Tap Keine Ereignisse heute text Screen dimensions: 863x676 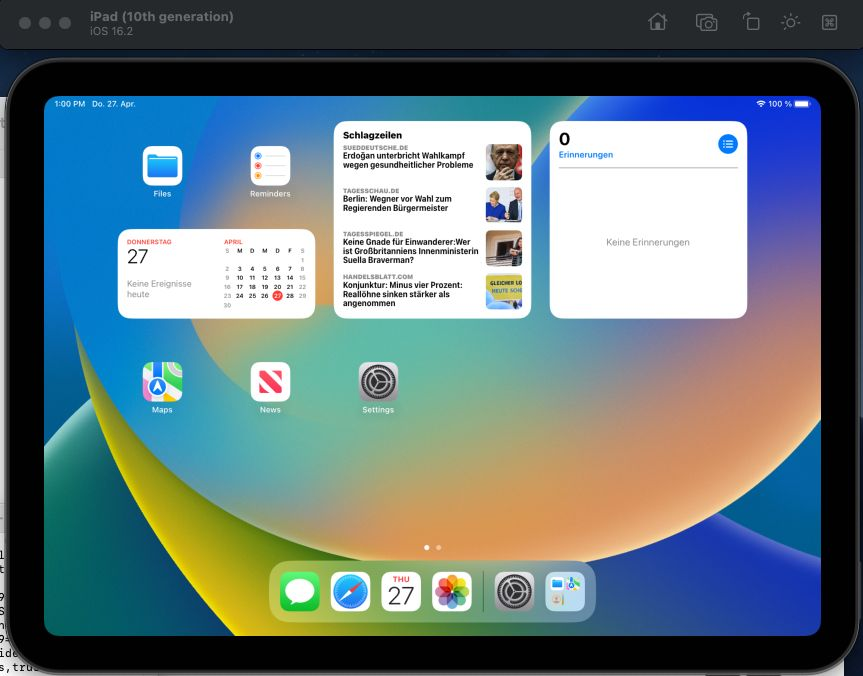(x=159, y=289)
